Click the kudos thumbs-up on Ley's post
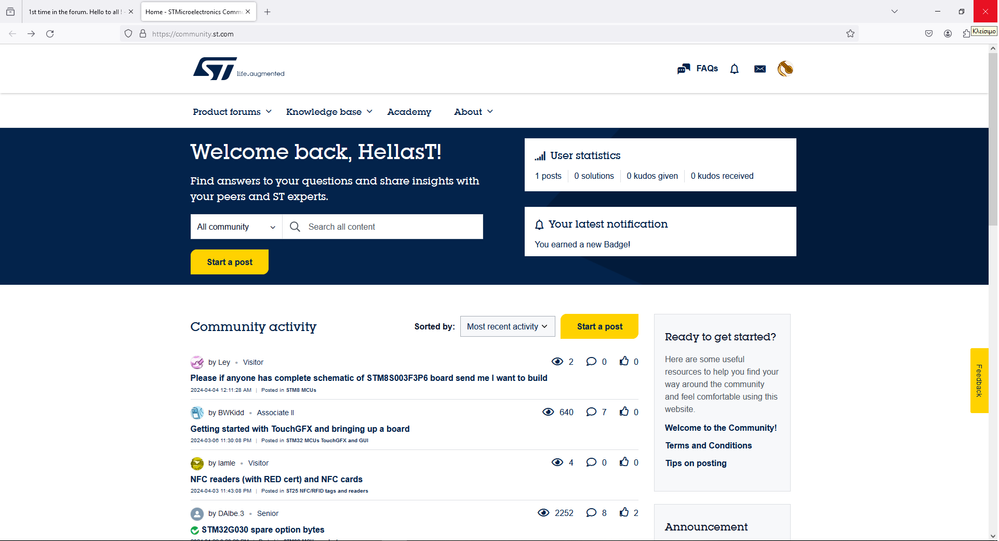999x541 pixels. [x=624, y=361]
